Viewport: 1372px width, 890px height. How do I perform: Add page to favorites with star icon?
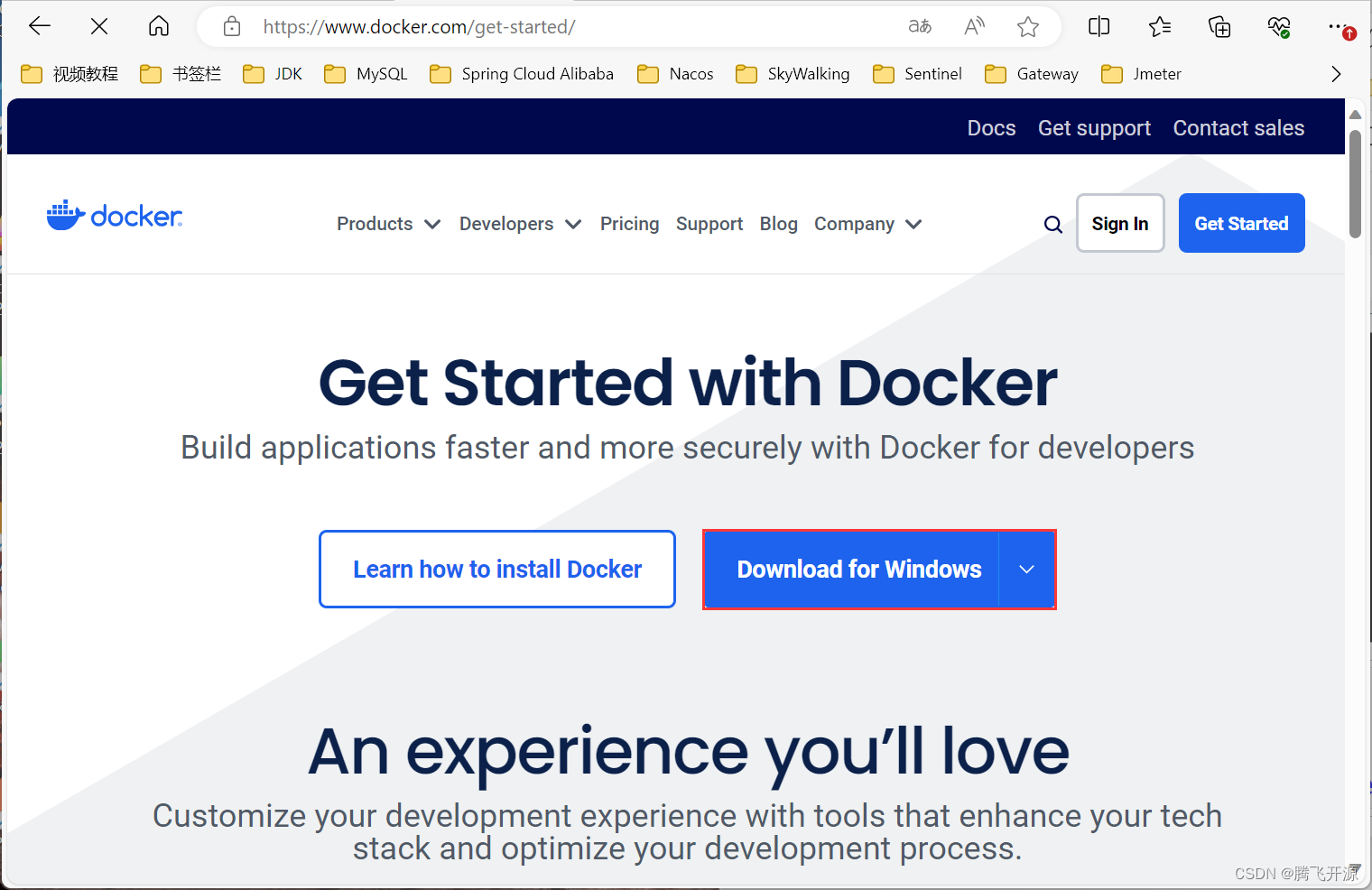click(x=1028, y=27)
